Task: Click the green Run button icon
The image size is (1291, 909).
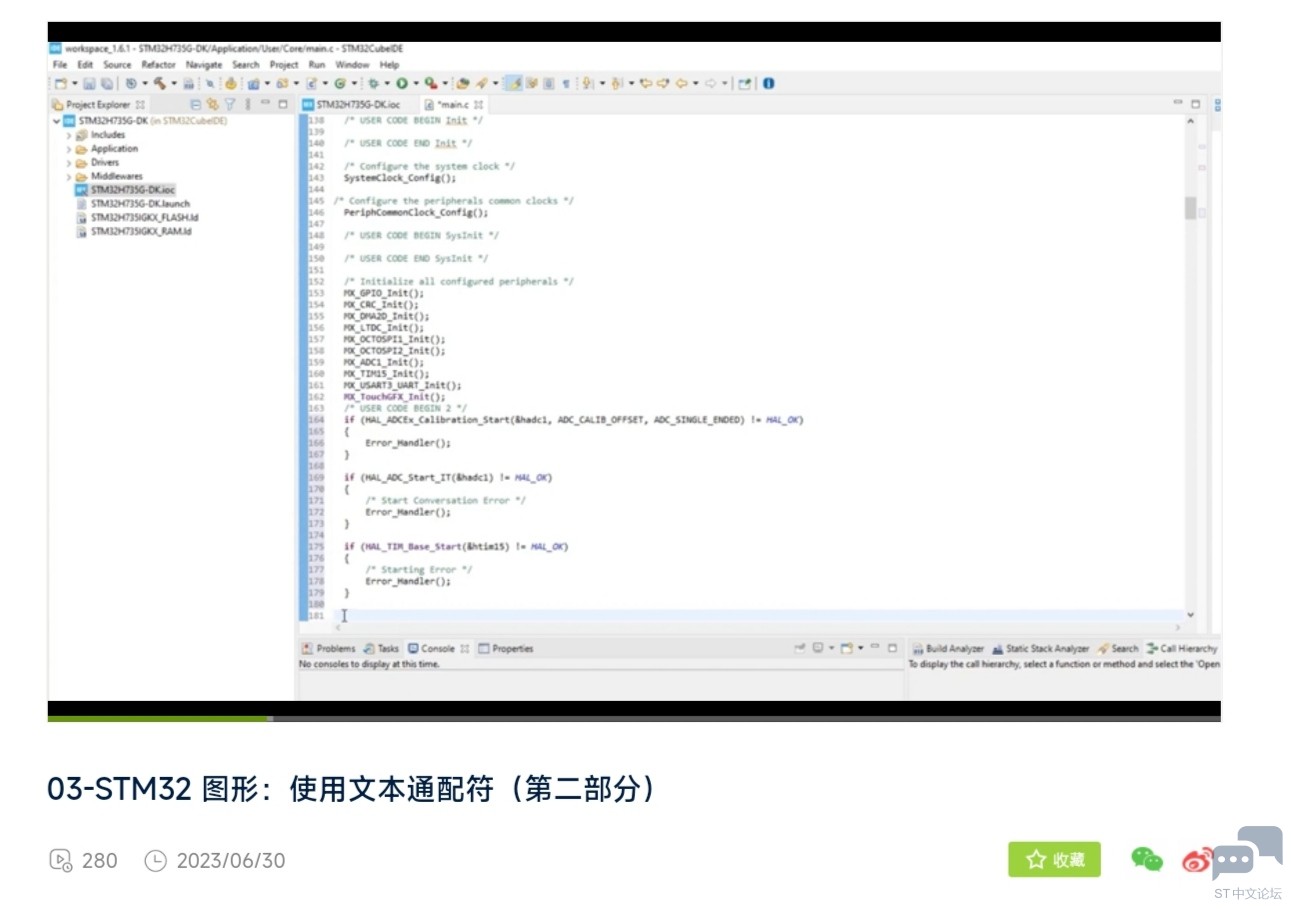Action: tap(402, 84)
